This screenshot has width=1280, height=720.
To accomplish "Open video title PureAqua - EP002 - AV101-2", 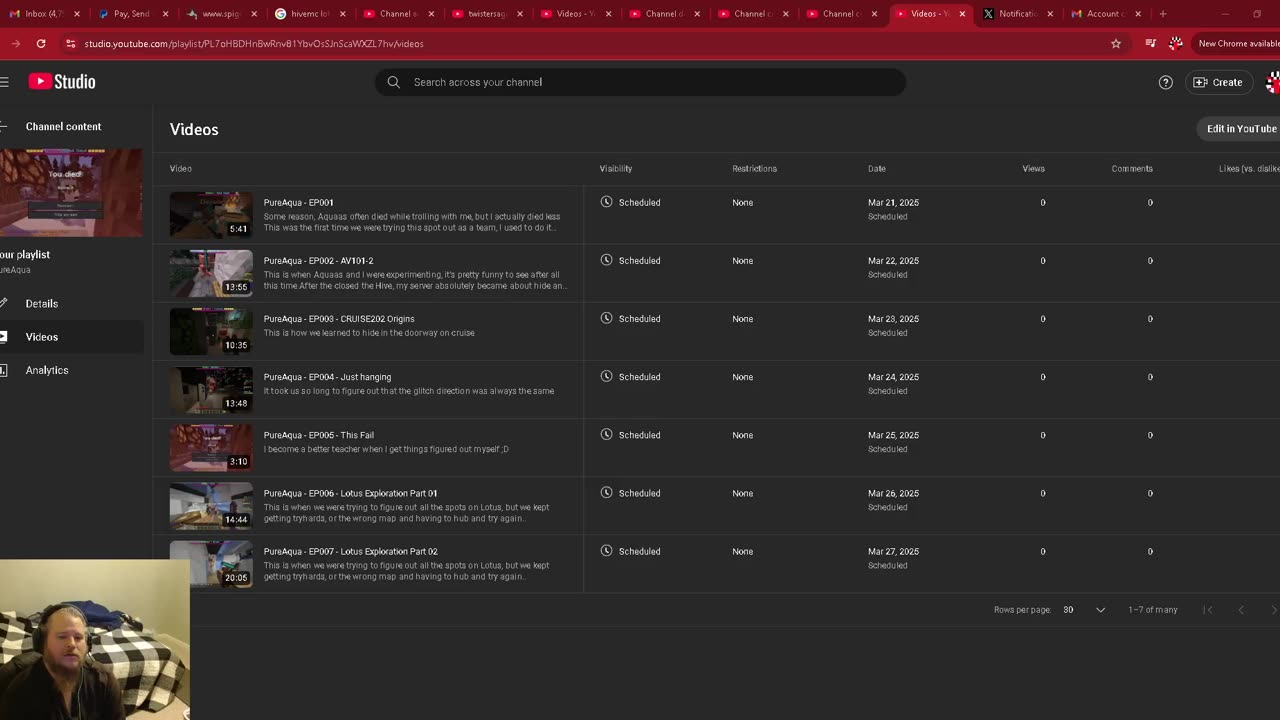I will click(x=318, y=260).
